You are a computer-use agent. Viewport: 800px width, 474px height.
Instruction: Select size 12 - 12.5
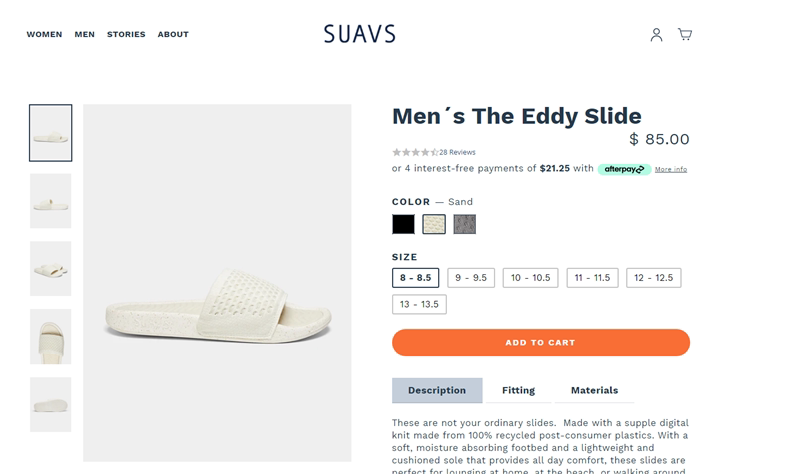(653, 277)
